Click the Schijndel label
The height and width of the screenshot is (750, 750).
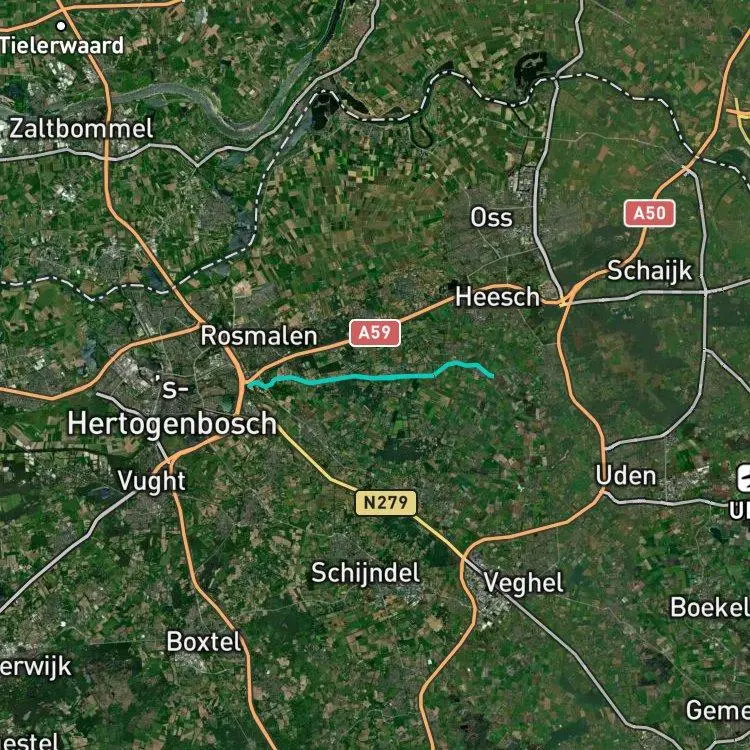coord(366,573)
